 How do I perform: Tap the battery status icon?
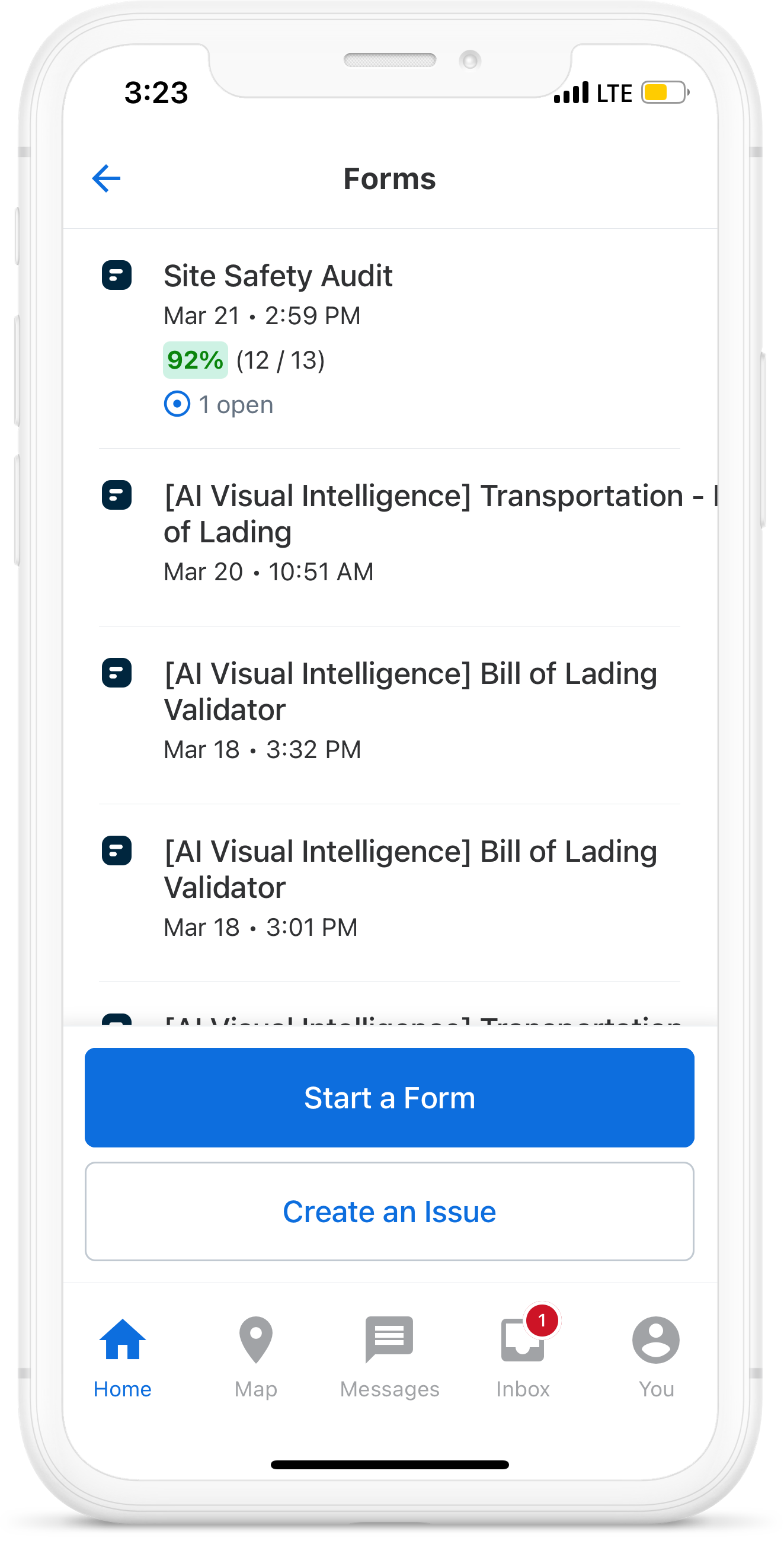click(665, 92)
